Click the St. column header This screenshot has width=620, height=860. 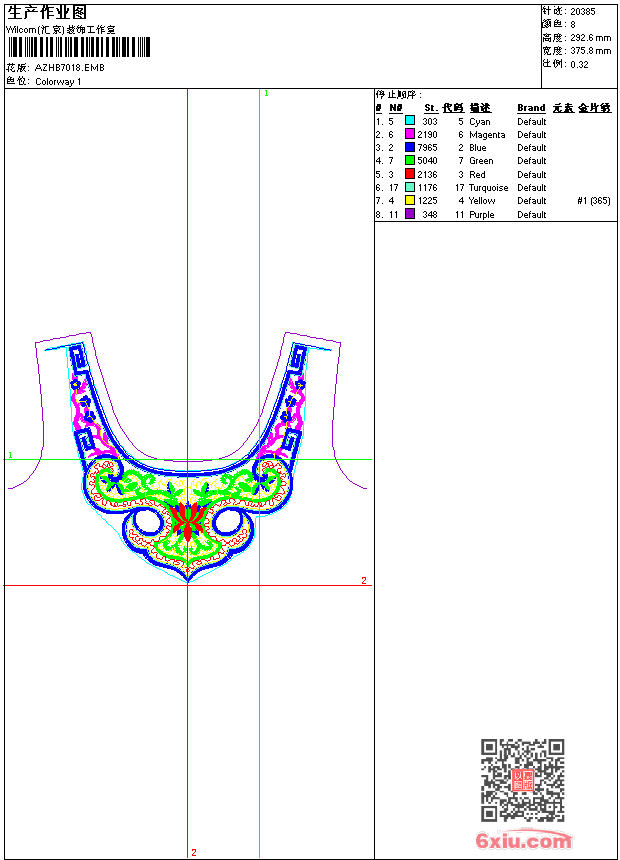tap(430, 108)
